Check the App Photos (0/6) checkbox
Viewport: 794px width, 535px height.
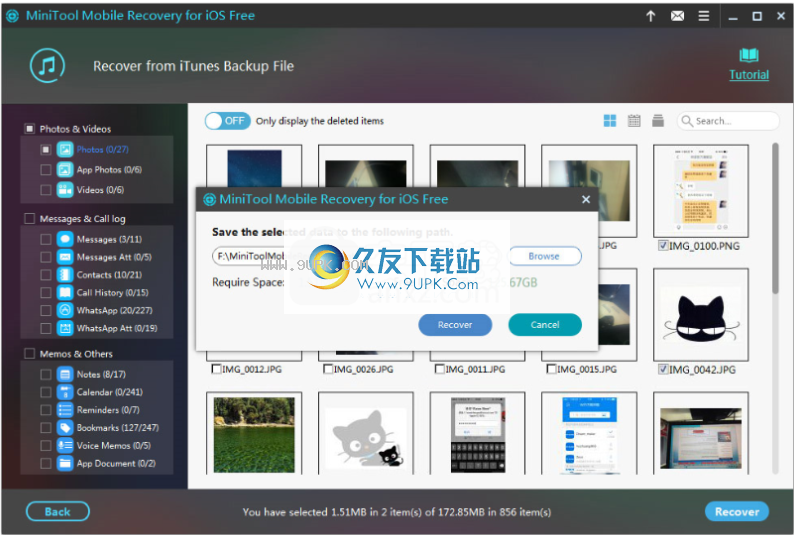46,170
